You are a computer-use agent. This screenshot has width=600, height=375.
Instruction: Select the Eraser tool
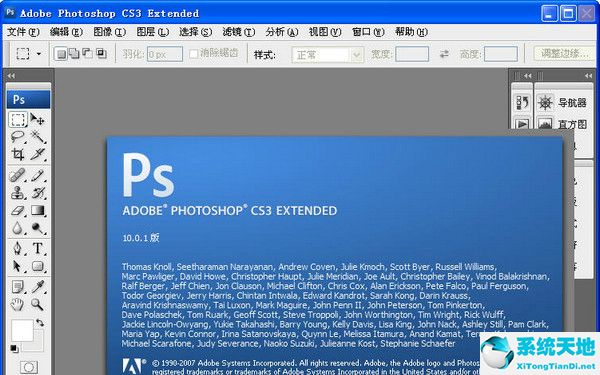(x=18, y=210)
